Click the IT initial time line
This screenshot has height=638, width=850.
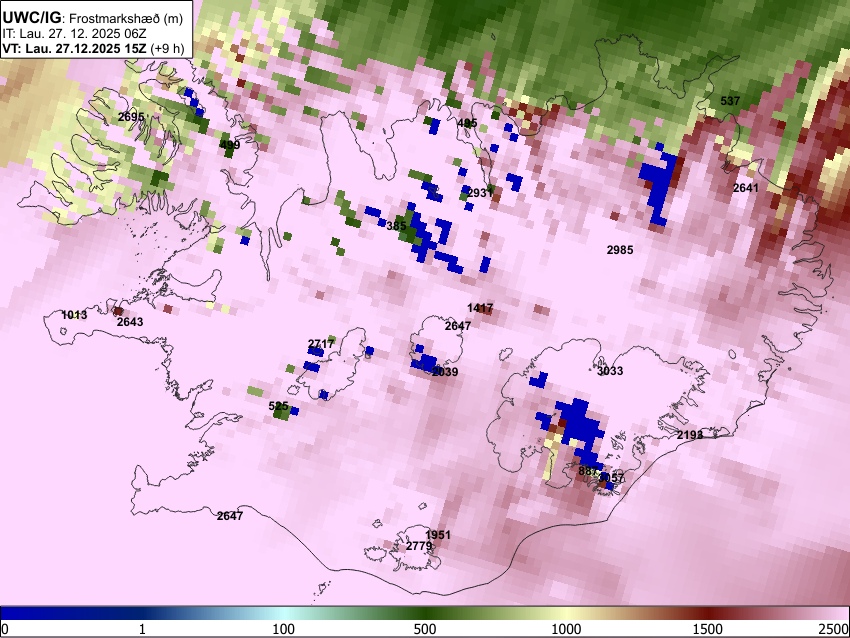[x=74, y=34]
